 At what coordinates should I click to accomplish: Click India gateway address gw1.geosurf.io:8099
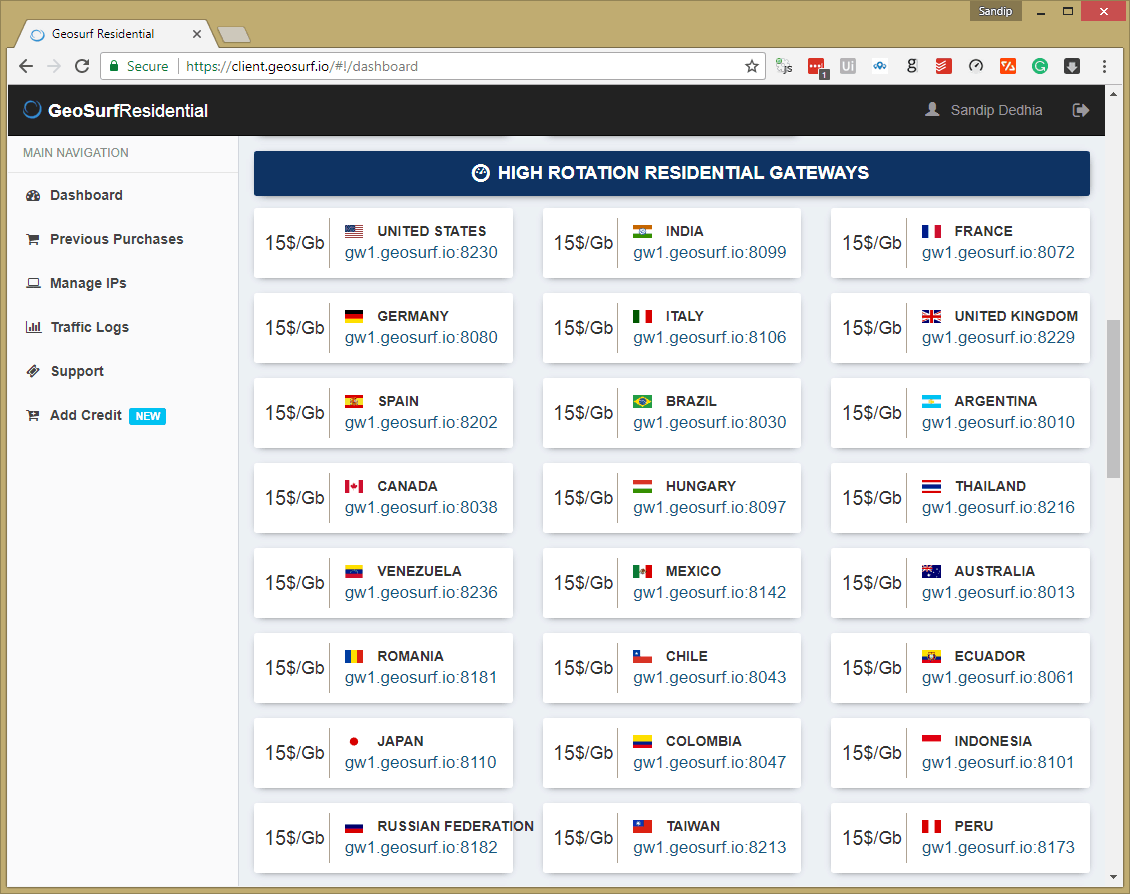pos(710,253)
